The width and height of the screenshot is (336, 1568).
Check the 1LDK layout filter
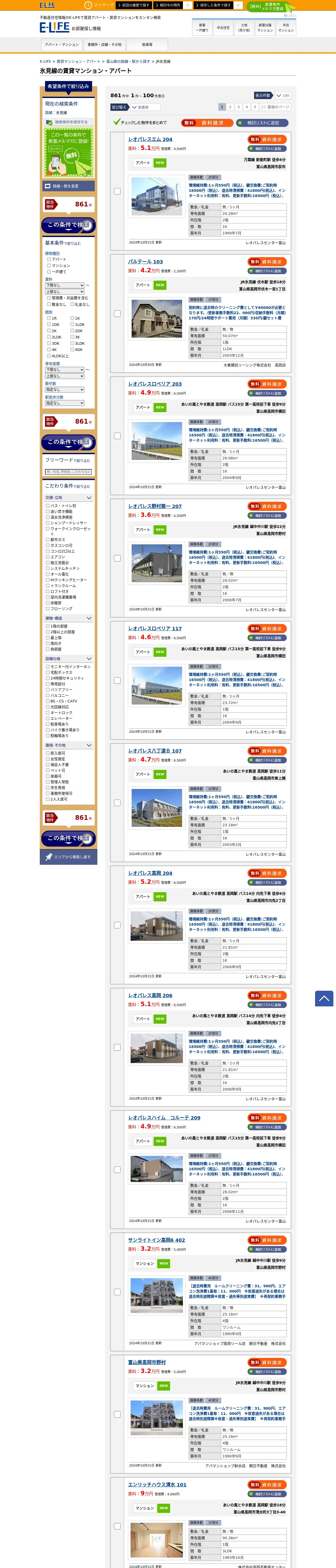coord(72,324)
